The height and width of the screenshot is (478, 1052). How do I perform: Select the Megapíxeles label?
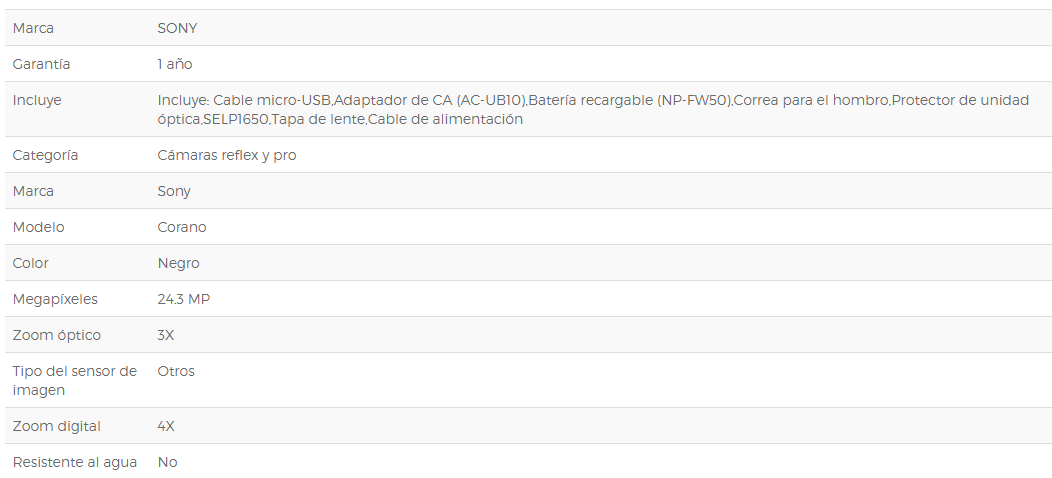[55, 299]
